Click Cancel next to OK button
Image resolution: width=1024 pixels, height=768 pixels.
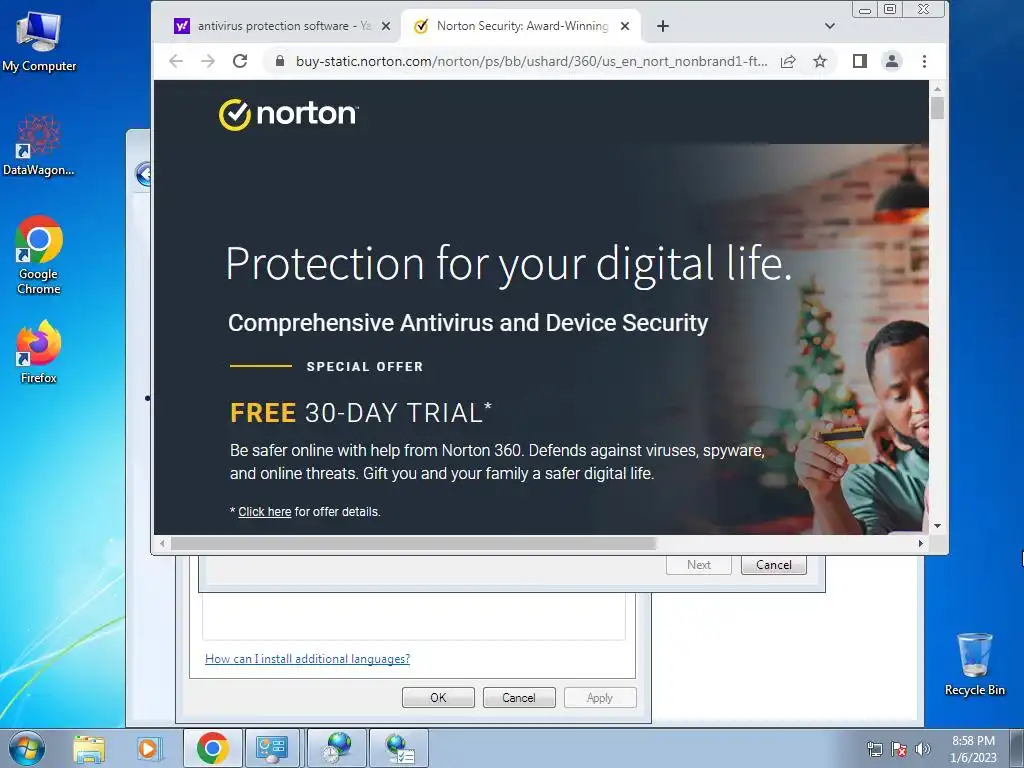pyautogui.click(x=519, y=697)
